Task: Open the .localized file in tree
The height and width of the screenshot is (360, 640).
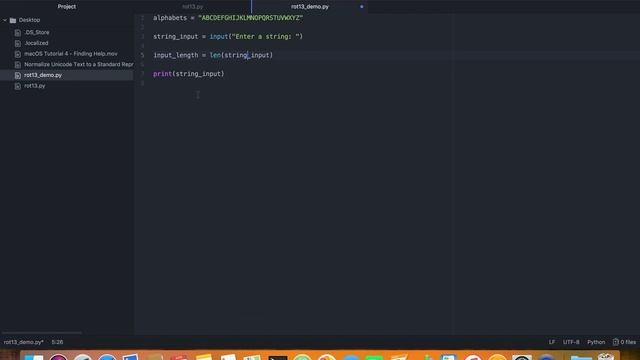Action: [36, 43]
